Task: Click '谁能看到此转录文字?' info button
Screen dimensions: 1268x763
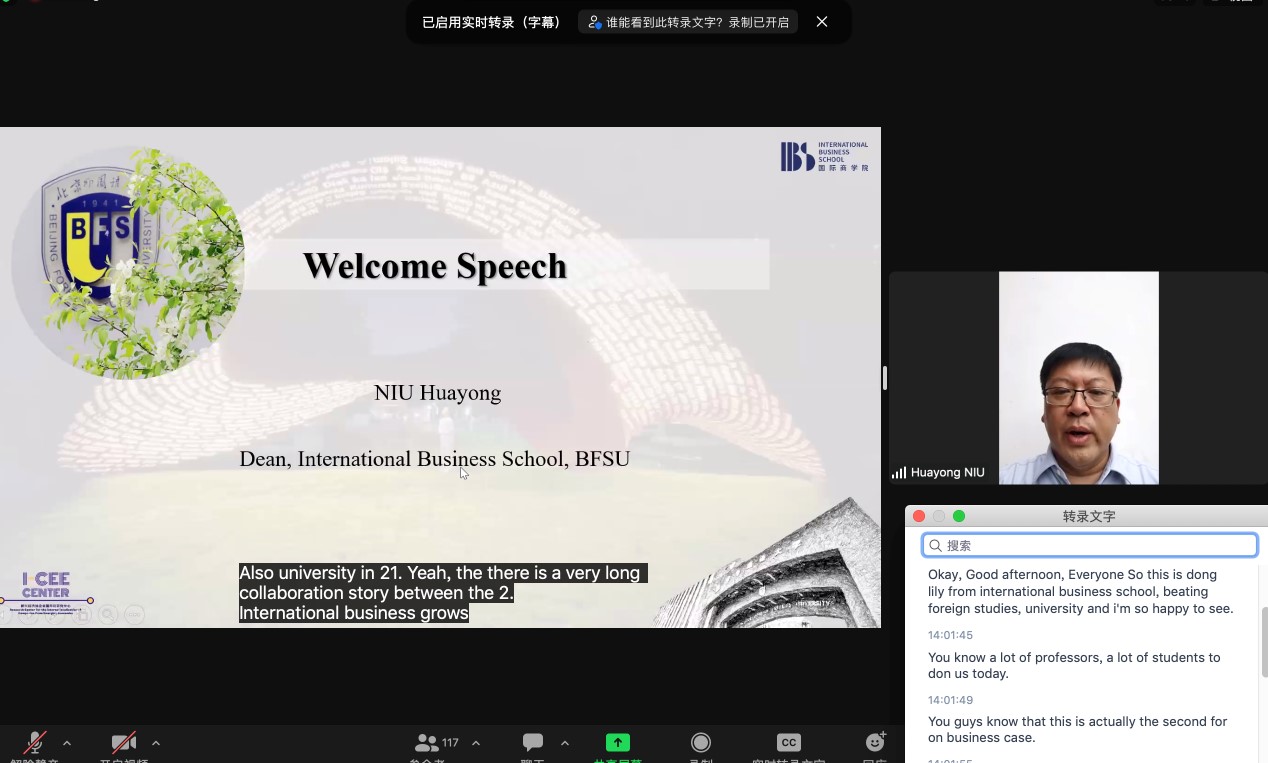Action: coord(688,22)
